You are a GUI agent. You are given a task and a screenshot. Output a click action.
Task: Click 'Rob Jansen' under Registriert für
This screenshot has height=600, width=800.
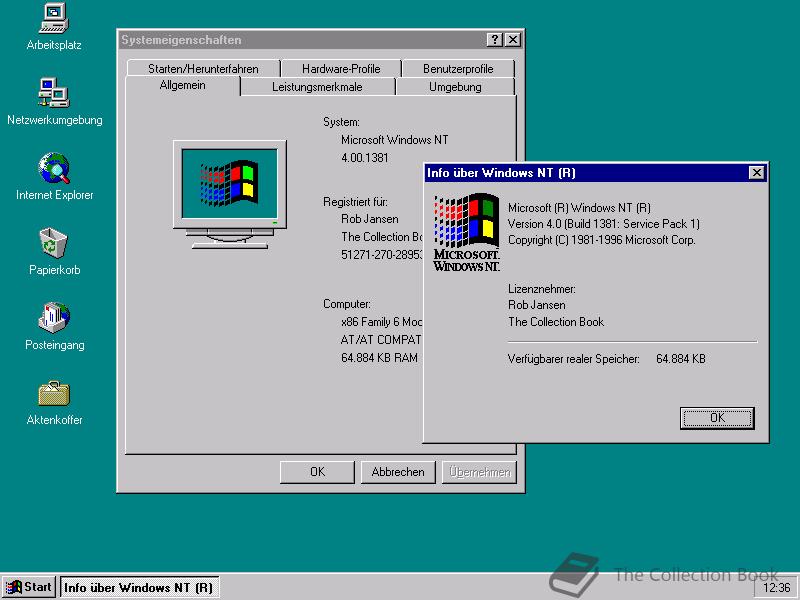tap(369, 219)
